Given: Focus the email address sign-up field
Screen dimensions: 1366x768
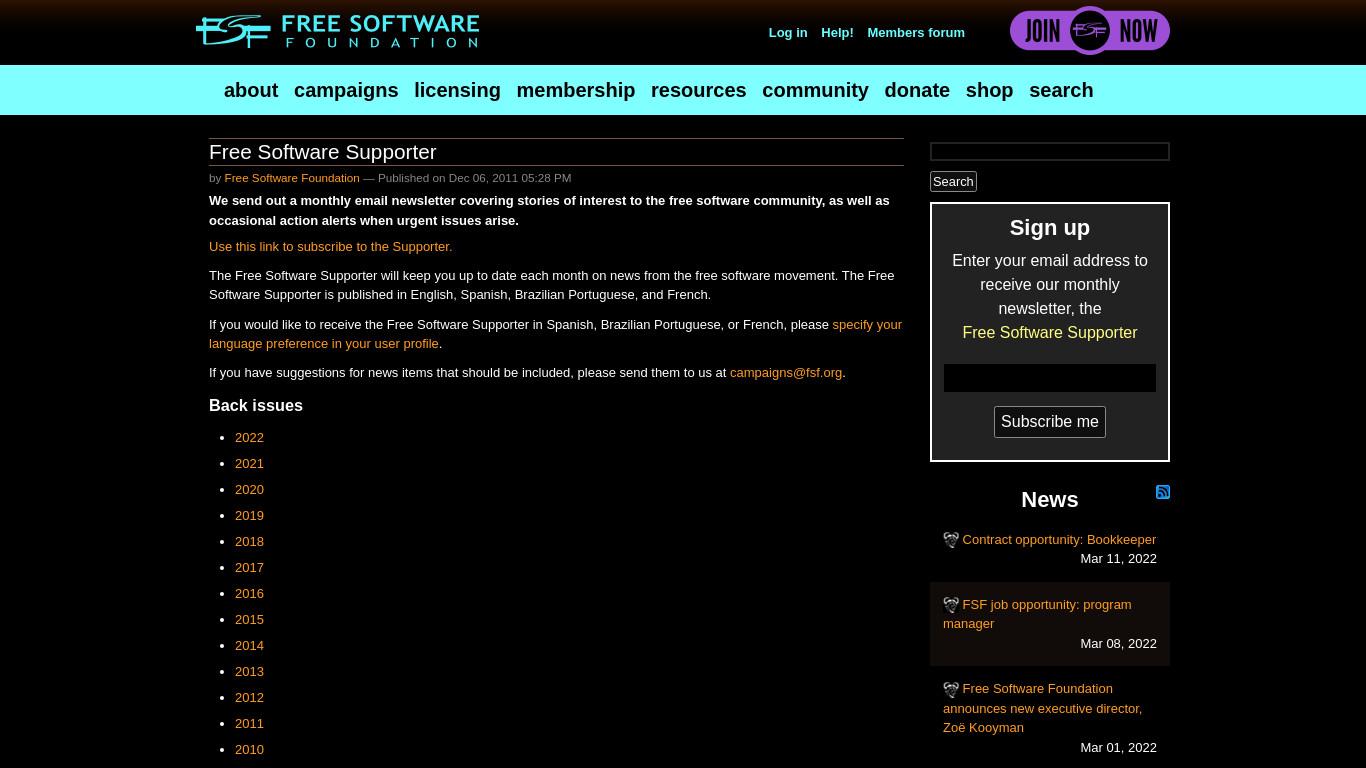Looking at the screenshot, I should tap(1050, 378).
